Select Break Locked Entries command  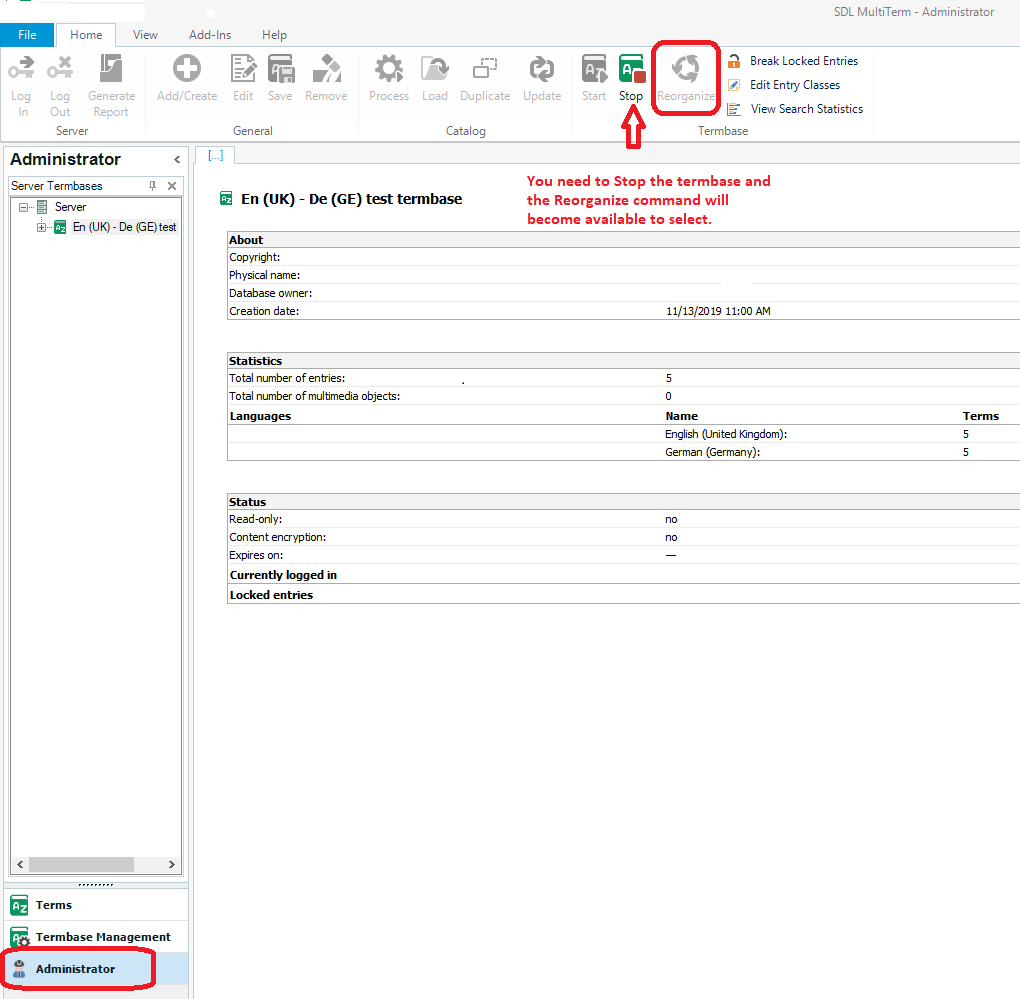coord(803,61)
